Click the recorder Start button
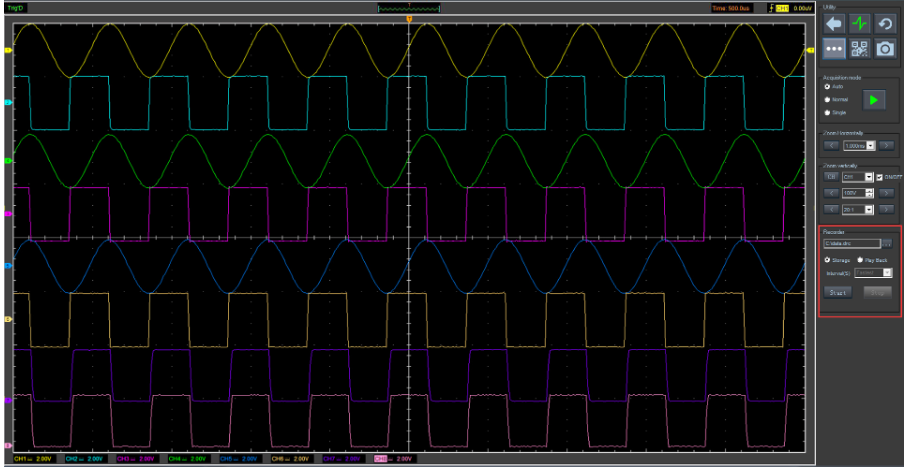906x471 pixels. tap(837, 292)
